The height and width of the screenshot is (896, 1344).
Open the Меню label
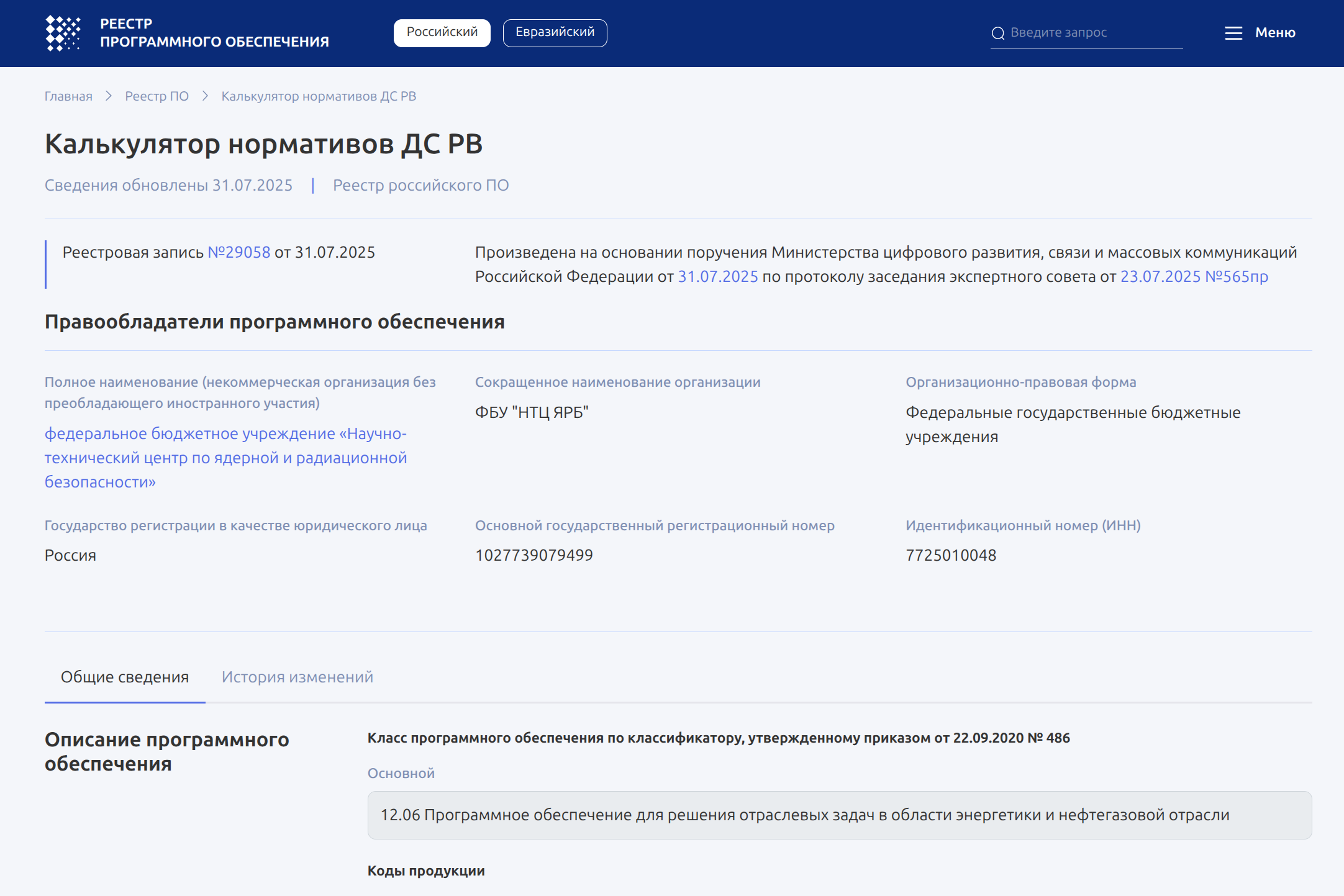click(1274, 33)
